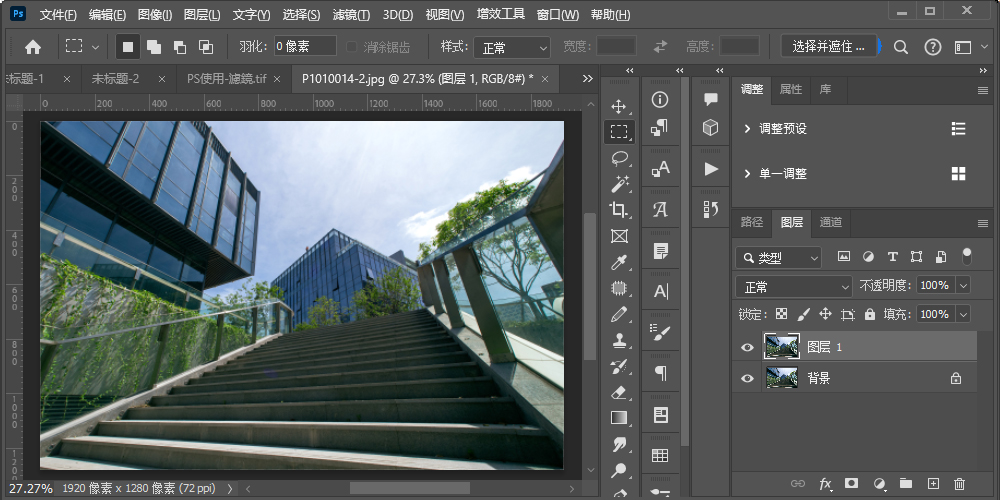Click the 羽化 feather input field
This screenshot has width=1000, height=500.
[305, 47]
